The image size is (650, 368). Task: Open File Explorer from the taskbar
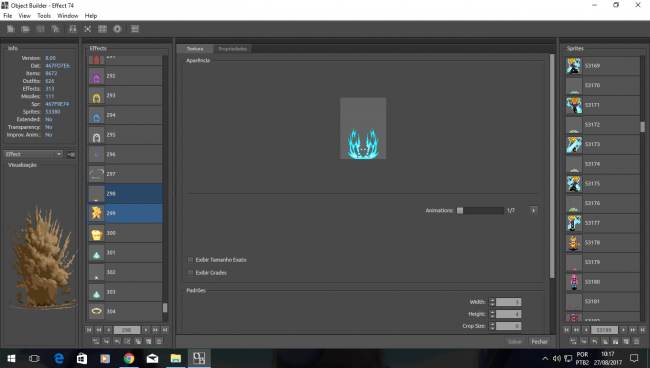(x=175, y=358)
